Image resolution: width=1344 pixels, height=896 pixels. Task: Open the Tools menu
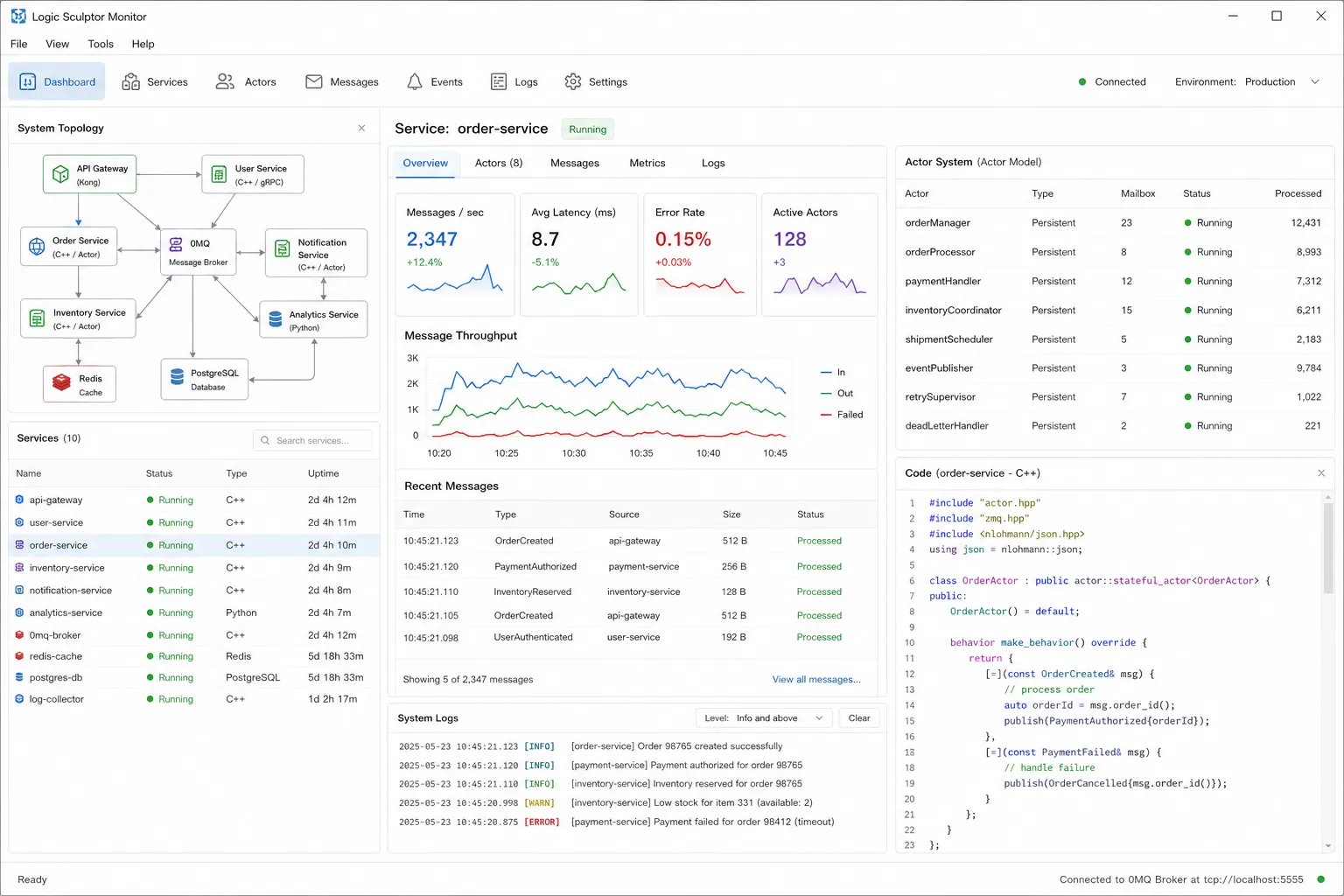[x=101, y=44]
